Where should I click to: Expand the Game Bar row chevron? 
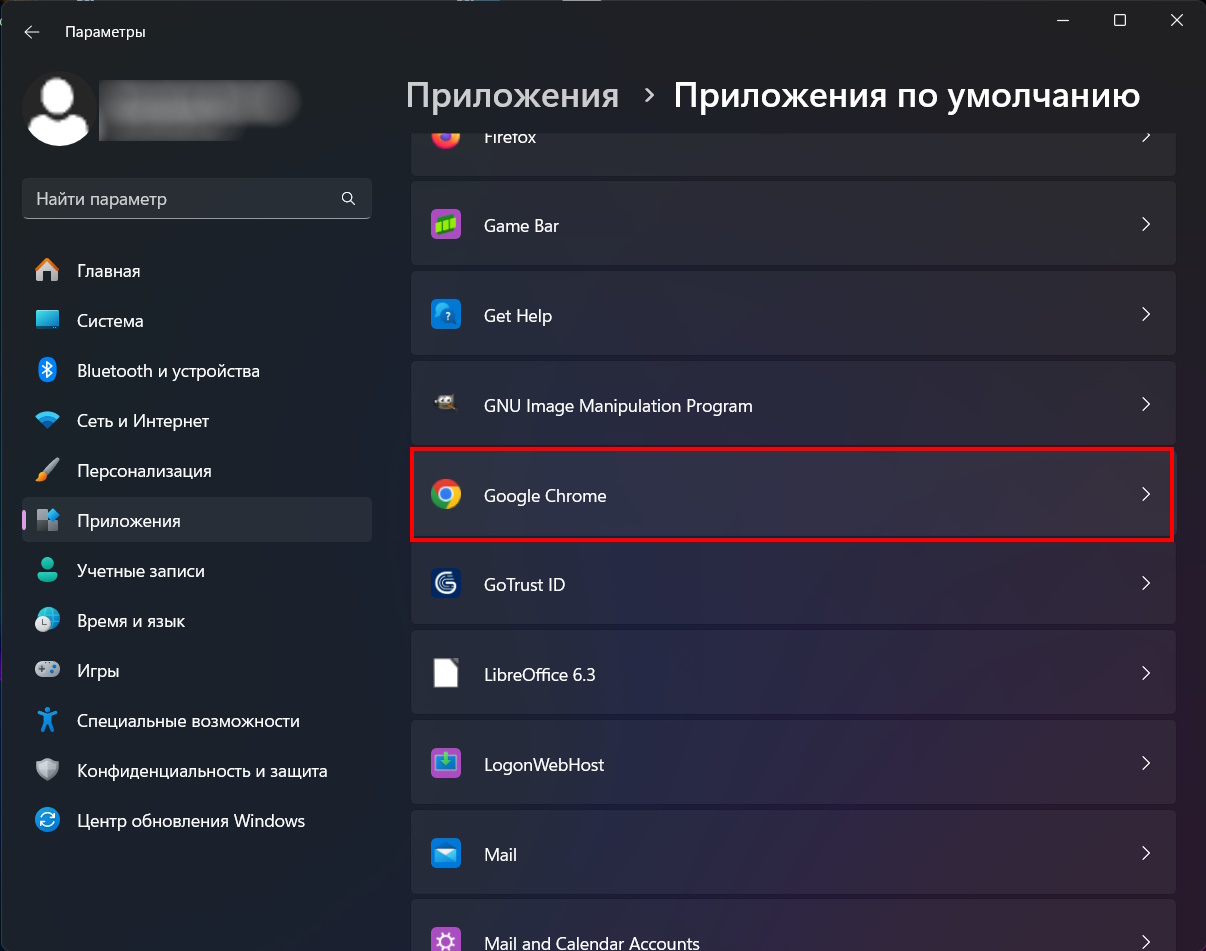(x=1146, y=225)
